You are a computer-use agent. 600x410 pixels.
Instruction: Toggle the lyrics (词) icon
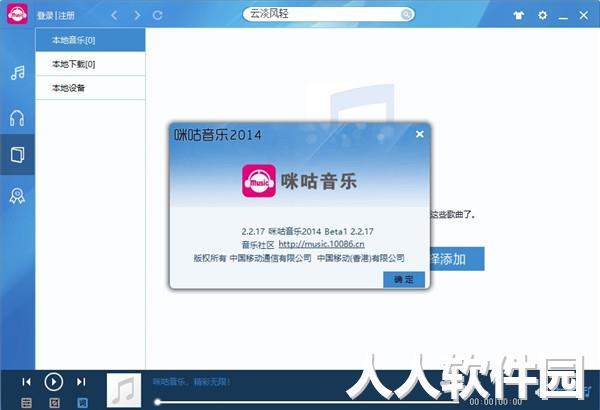click(82, 403)
